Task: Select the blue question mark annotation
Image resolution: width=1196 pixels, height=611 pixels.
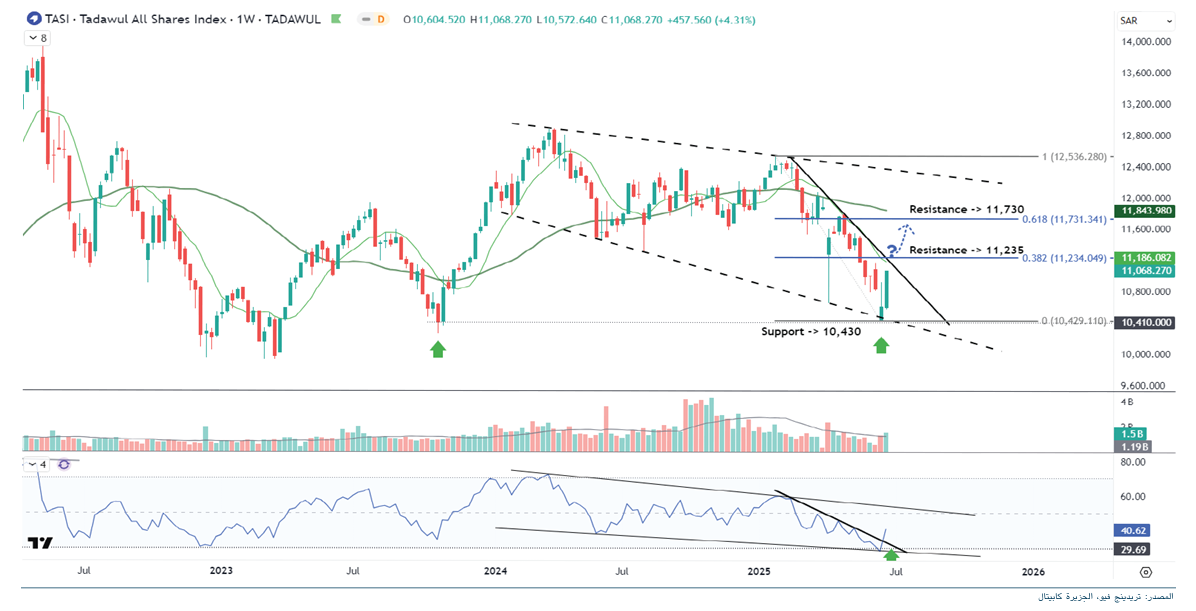Action: pyautogui.click(x=891, y=251)
